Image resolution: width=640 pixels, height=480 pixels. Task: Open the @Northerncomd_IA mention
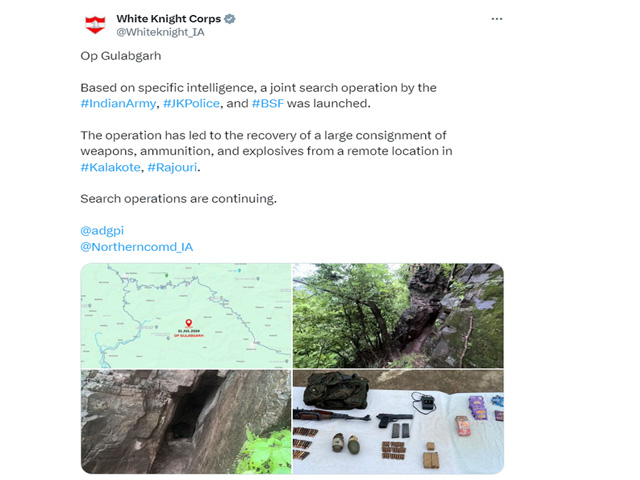tap(137, 247)
